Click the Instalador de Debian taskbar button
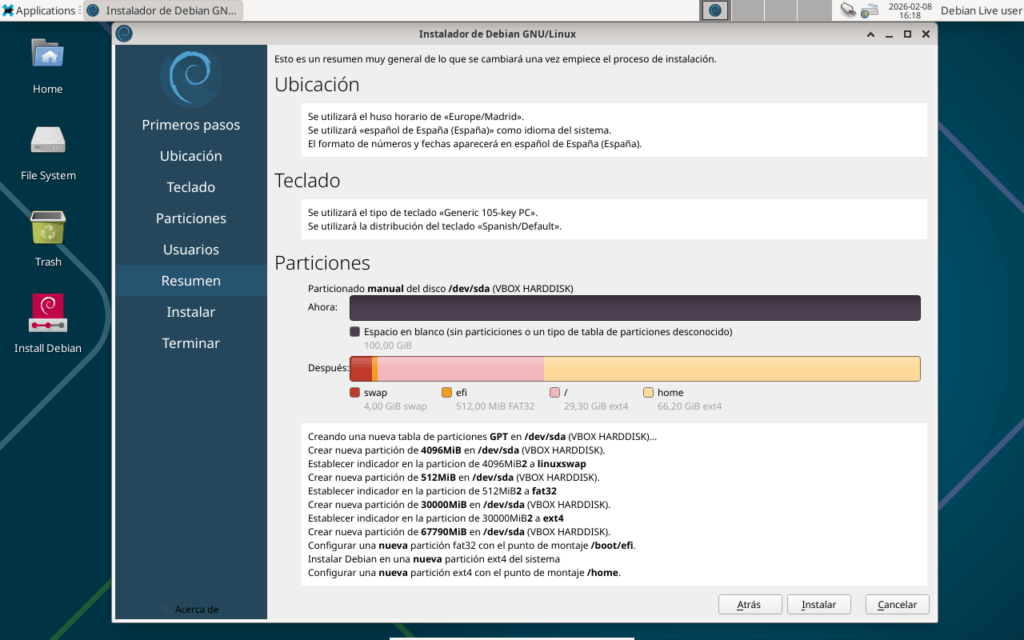The image size is (1024, 640). [163, 11]
